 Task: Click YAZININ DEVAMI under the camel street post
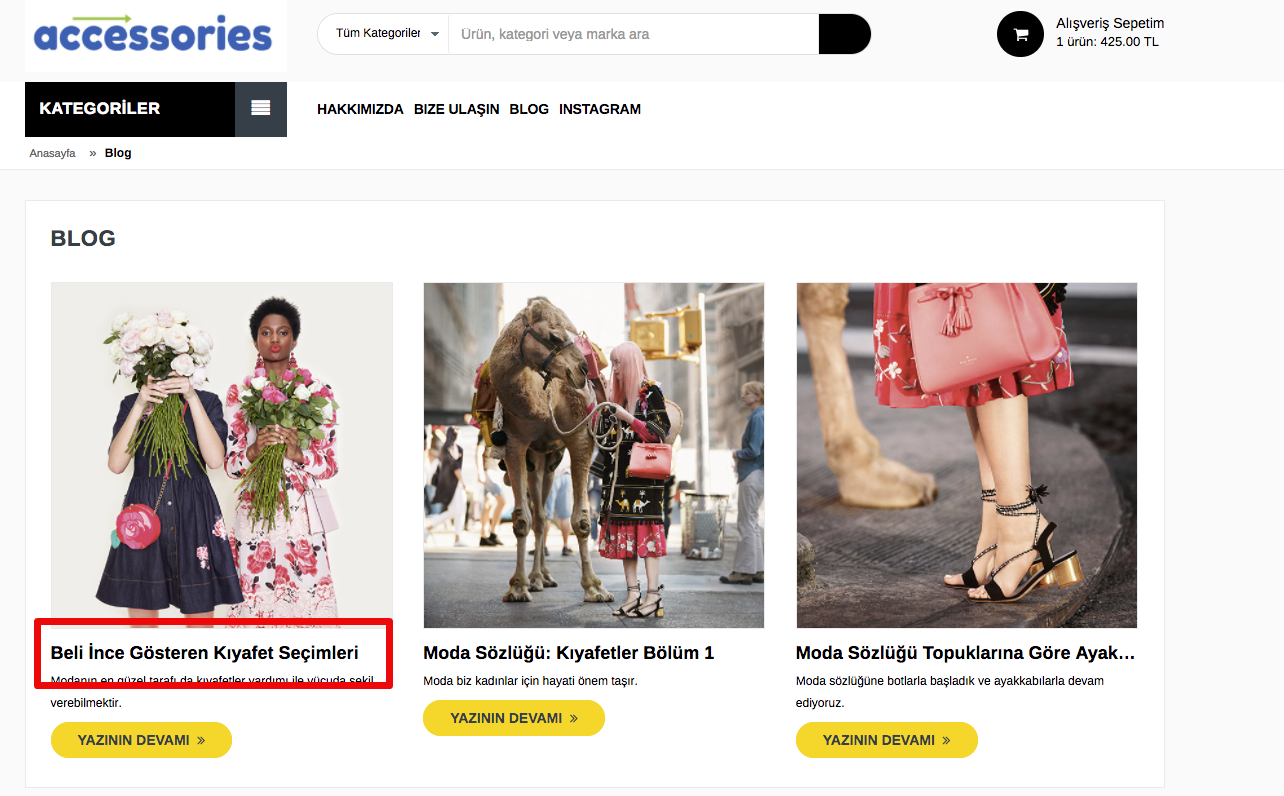point(513,718)
